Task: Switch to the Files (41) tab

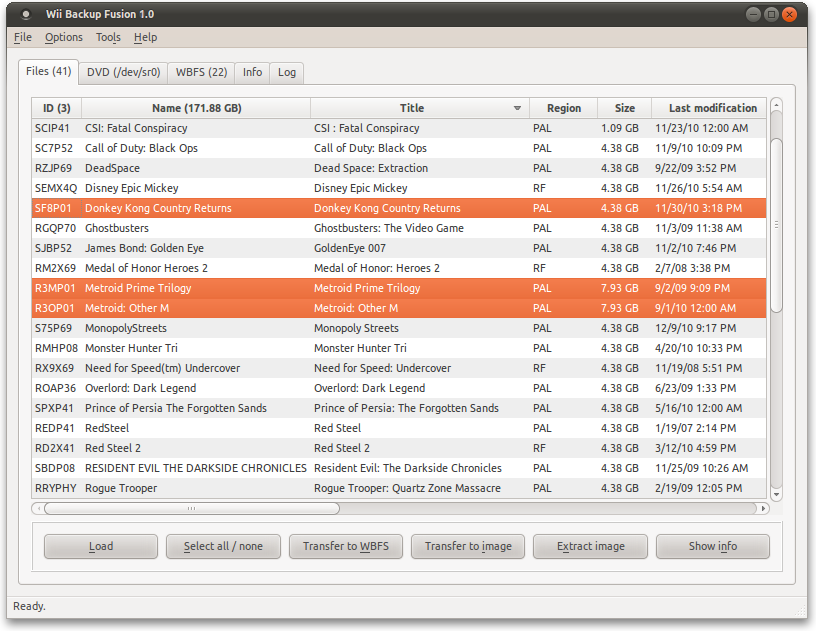Action: click(48, 71)
